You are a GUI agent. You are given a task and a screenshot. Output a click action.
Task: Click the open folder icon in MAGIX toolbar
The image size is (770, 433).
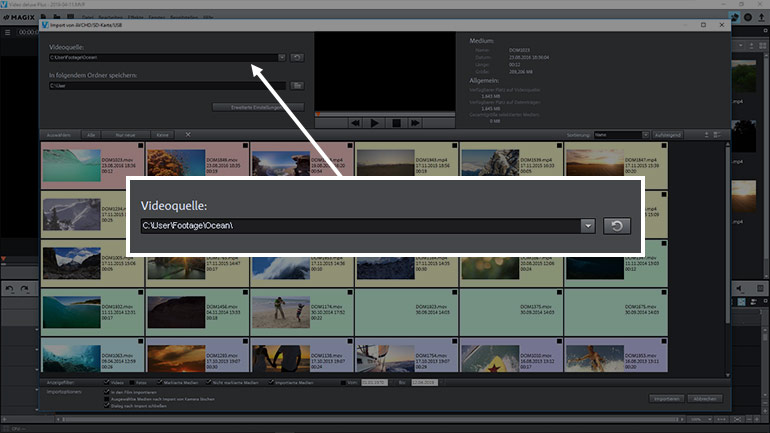pyautogui.click(x=57, y=17)
